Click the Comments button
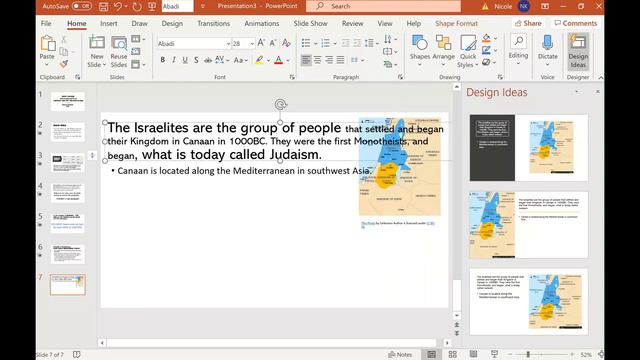 coord(576,23)
